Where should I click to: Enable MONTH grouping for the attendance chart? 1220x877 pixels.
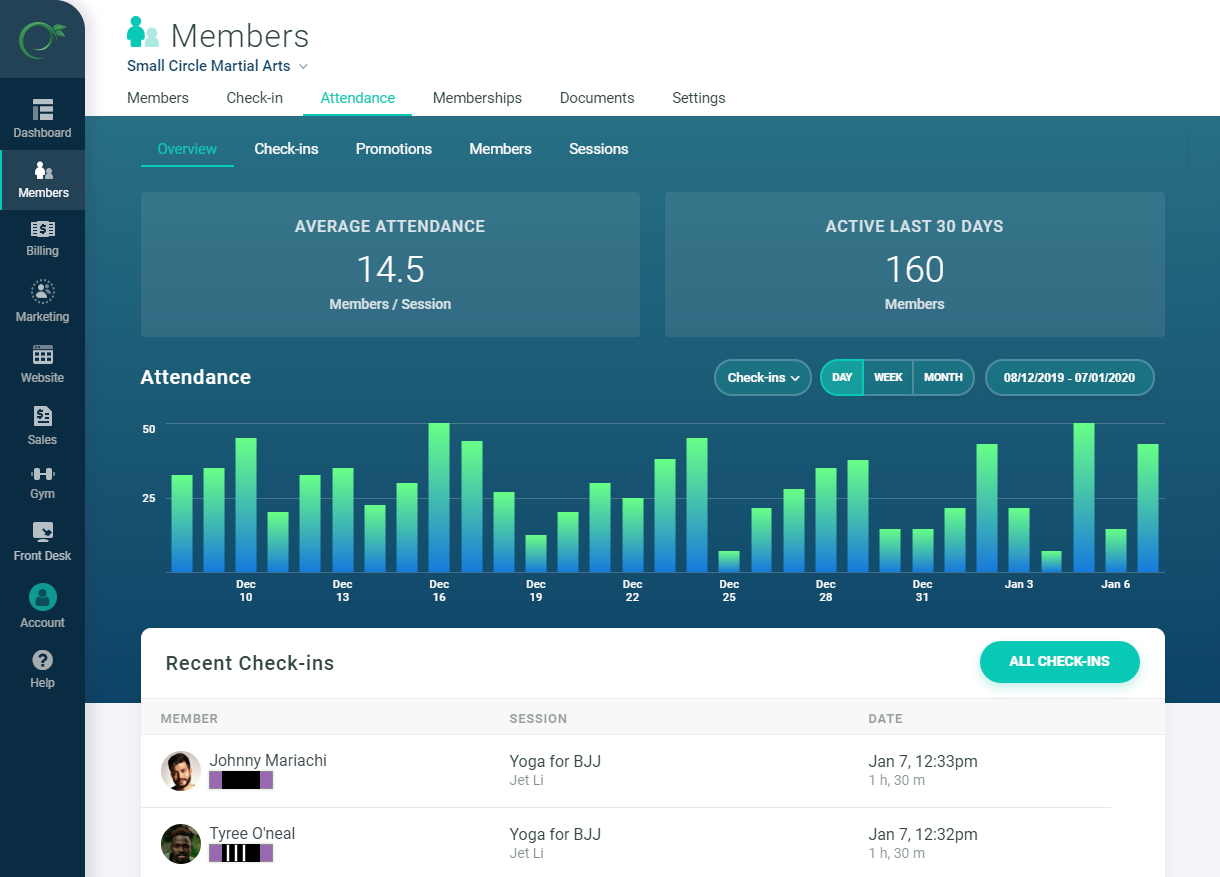[943, 377]
